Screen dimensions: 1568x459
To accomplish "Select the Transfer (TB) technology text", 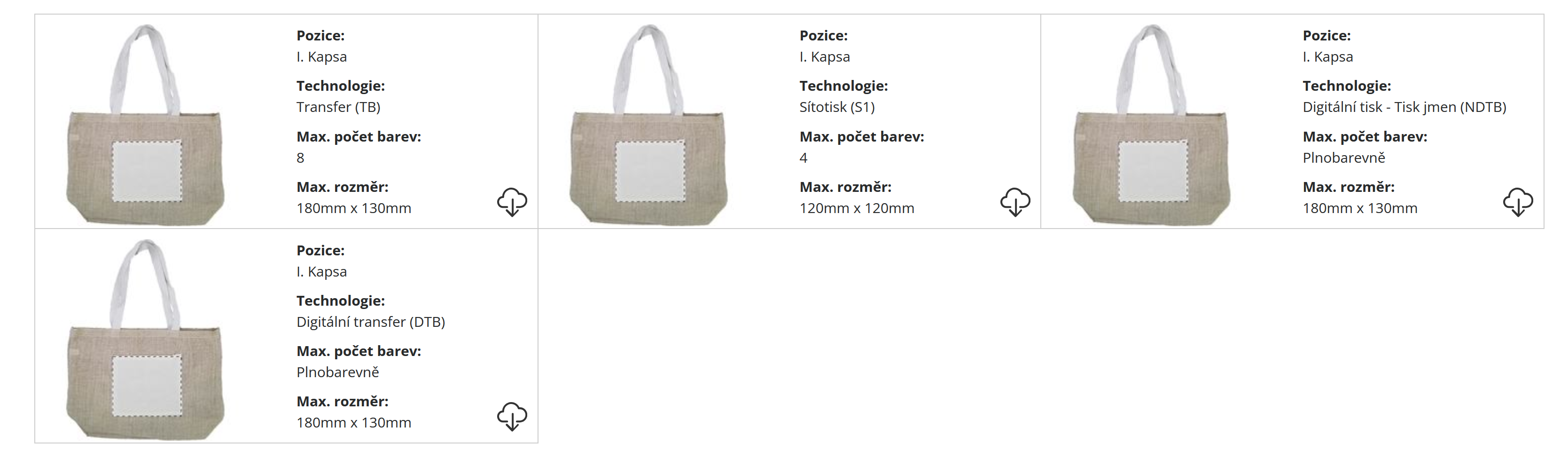I will pos(338,107).
